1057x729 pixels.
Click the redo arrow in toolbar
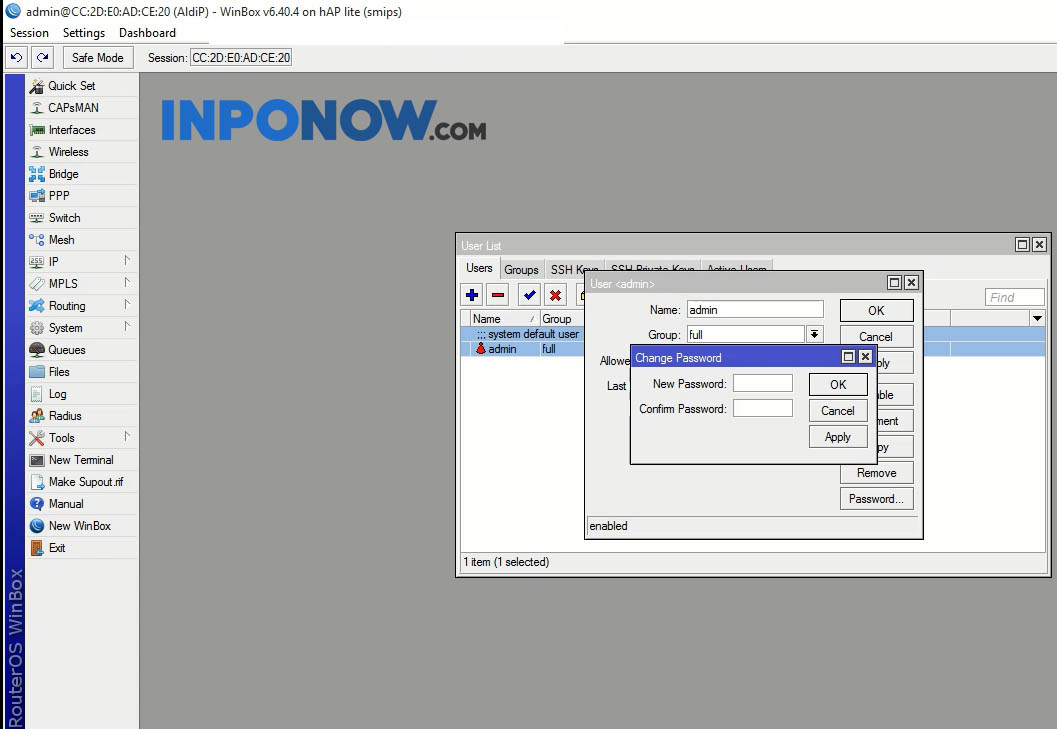[42, 58]
